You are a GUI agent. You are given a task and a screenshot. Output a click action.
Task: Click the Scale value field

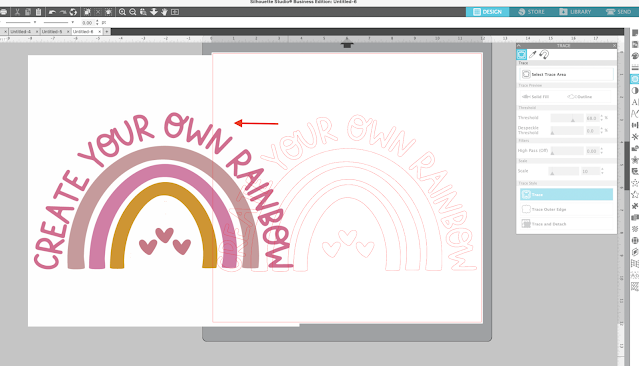coord(590,172)
